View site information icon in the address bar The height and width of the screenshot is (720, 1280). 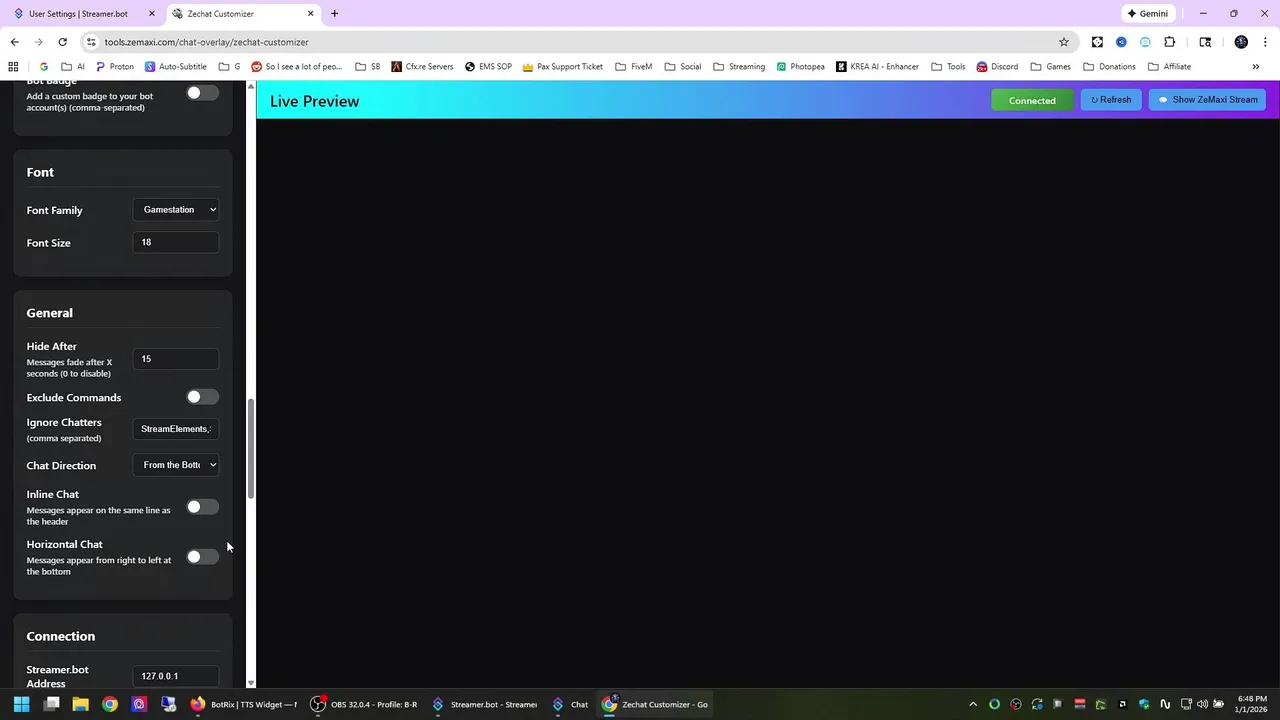pyautogui.click(x=91, y=42)
